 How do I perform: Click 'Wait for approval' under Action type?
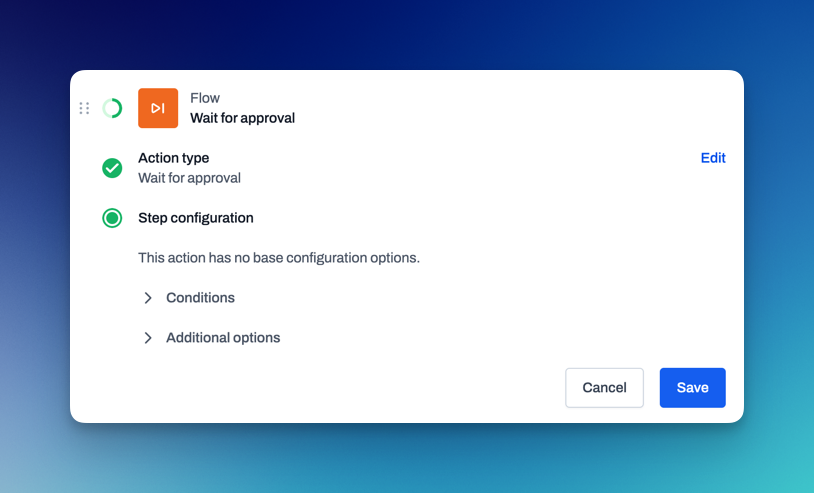pyautogui.click(x=189, y=178)
